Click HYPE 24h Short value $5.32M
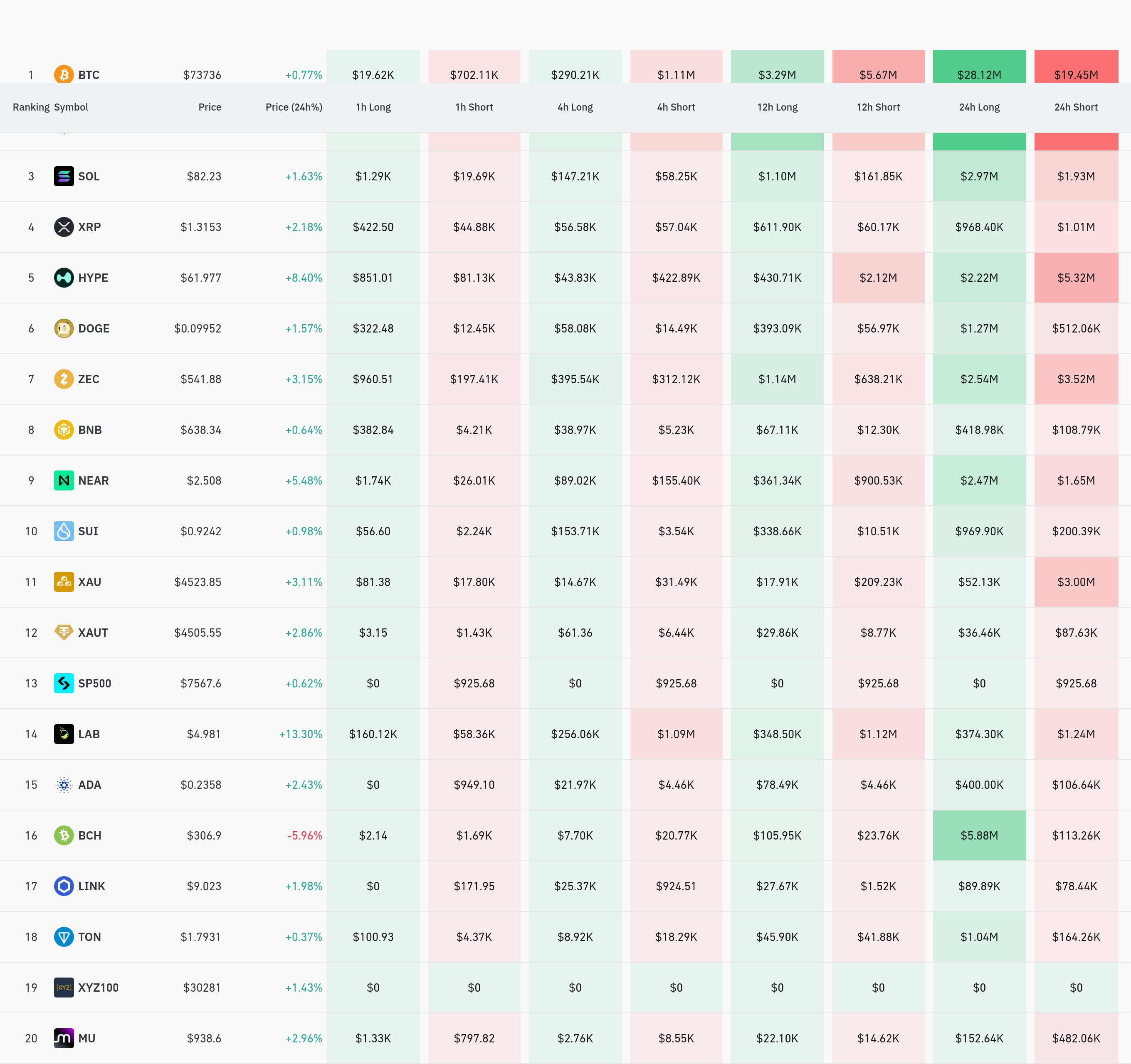This screenshot has height=1064, width=1131. coord(1076,278)
